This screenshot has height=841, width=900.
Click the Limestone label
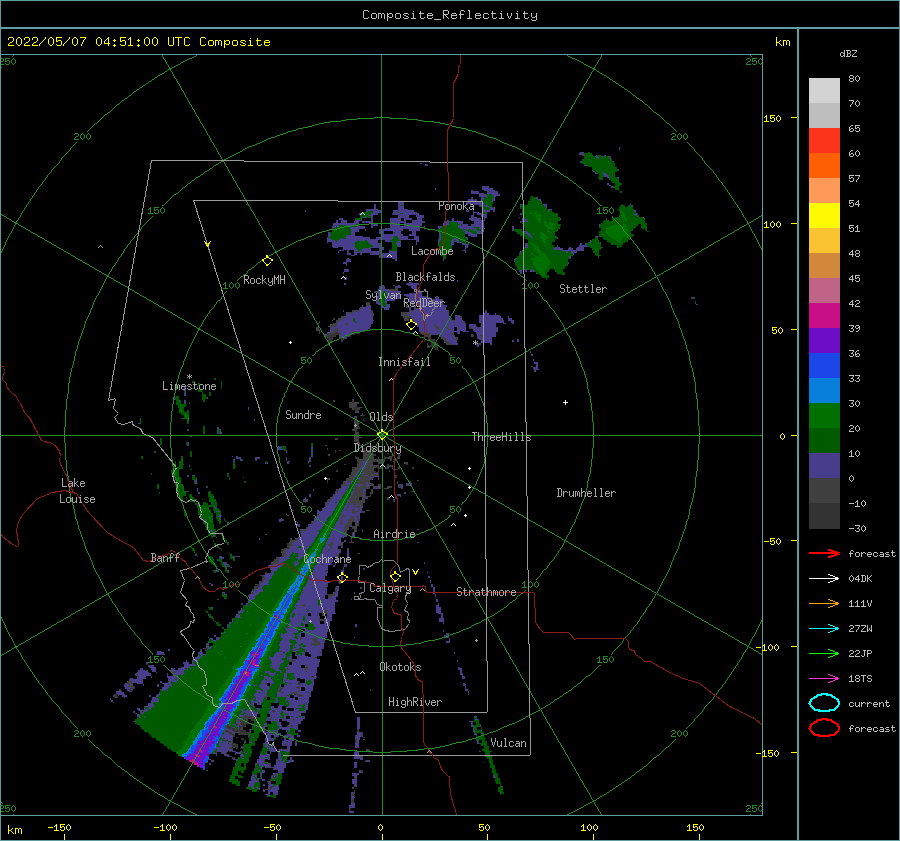(x=189, y=386)
